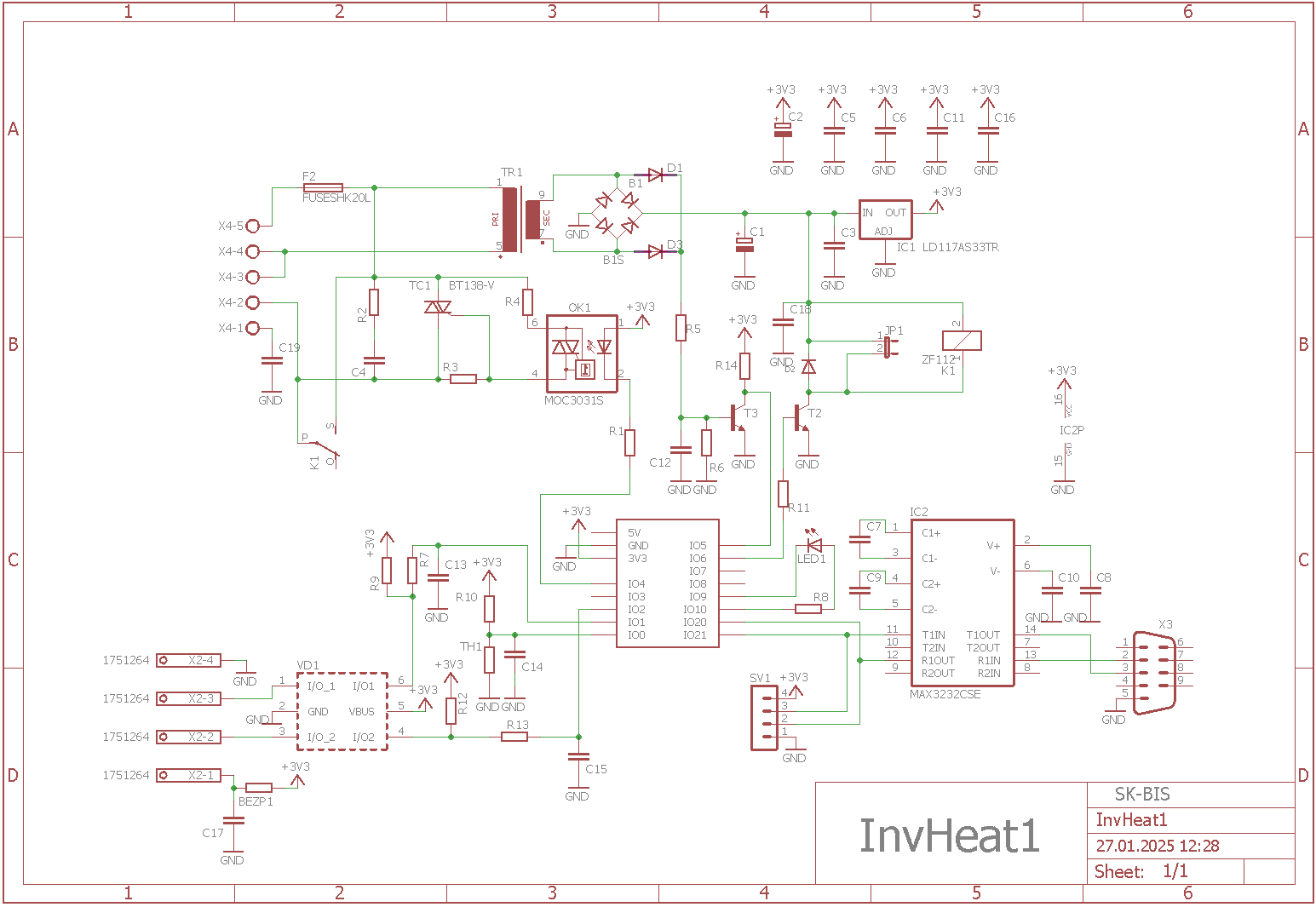Select the C2 polarized capacitor
This screenshot has height=907, width=1316.
[782, 129]
